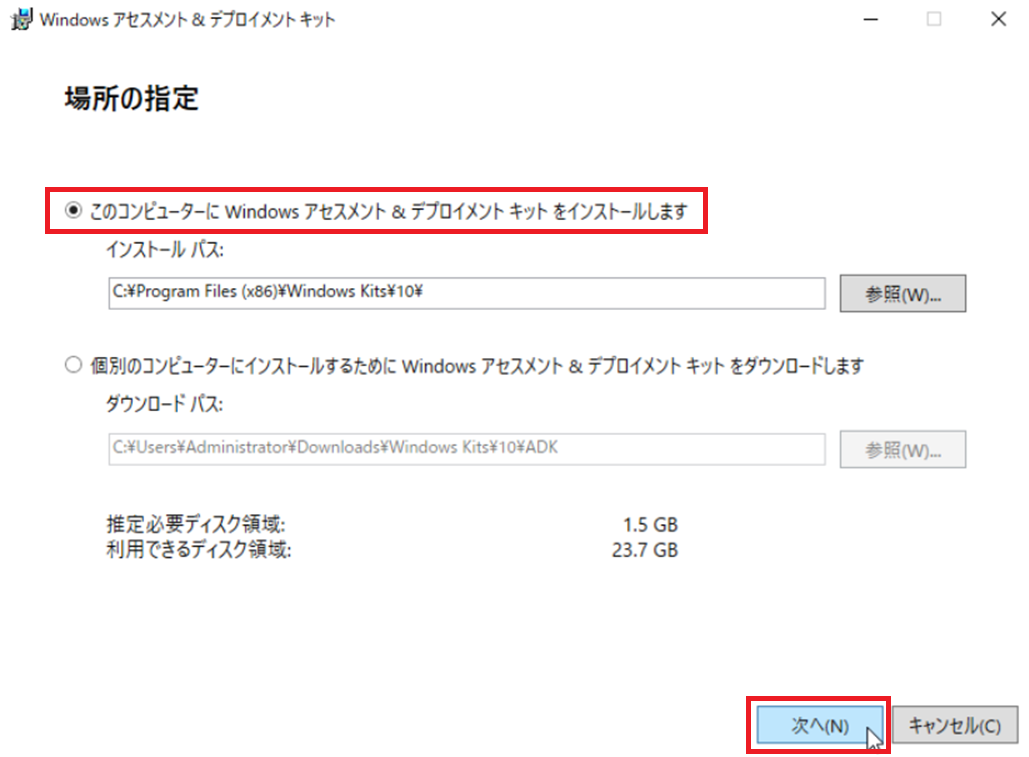Click the 場所の指定 heading
1029x757 pixels.
(131, 98)
